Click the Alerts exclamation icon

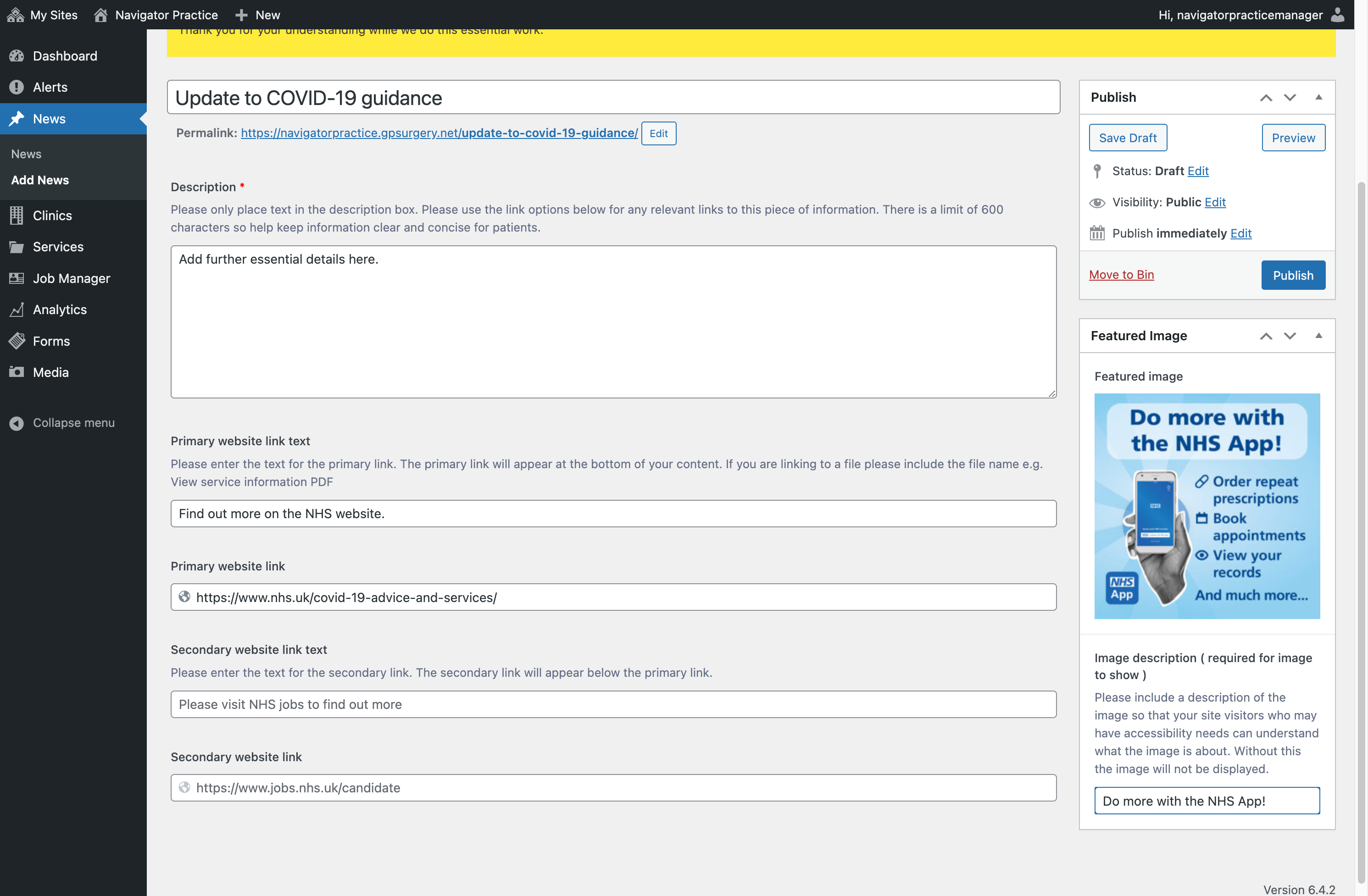pyautogui.click(x=16, y=87)
